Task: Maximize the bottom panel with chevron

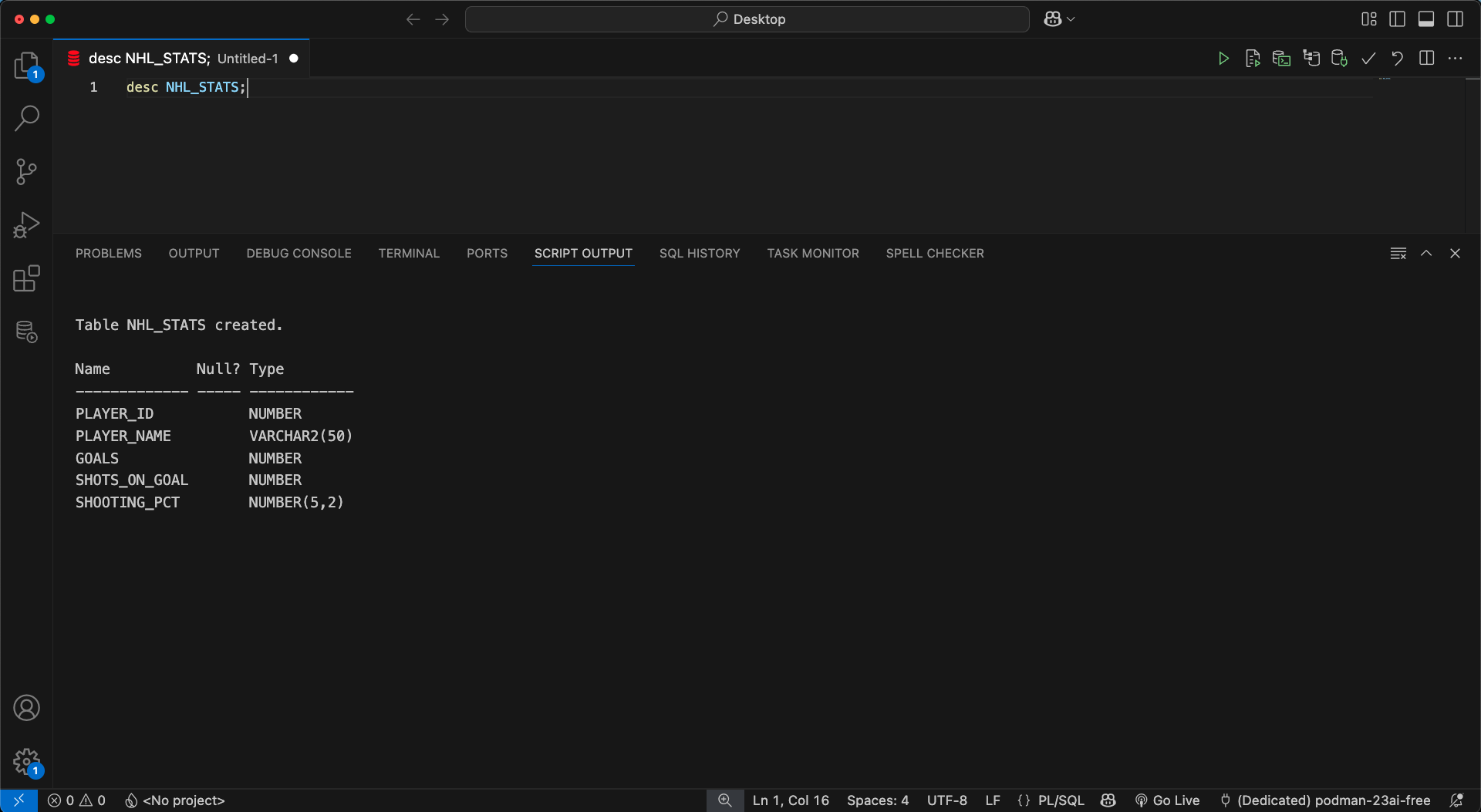Action: [1426, 253]
